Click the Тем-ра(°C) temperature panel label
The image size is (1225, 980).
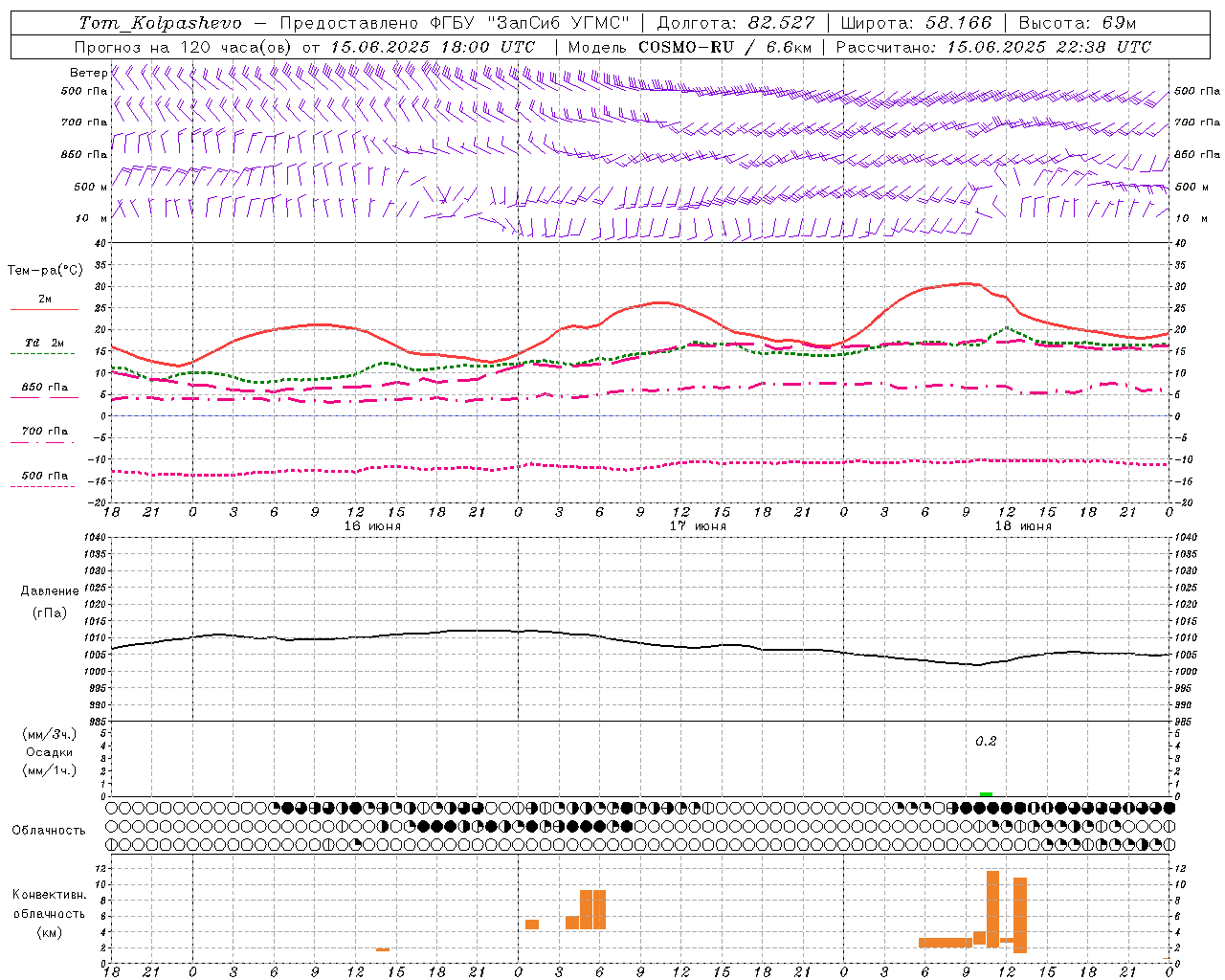pos(45,271)
